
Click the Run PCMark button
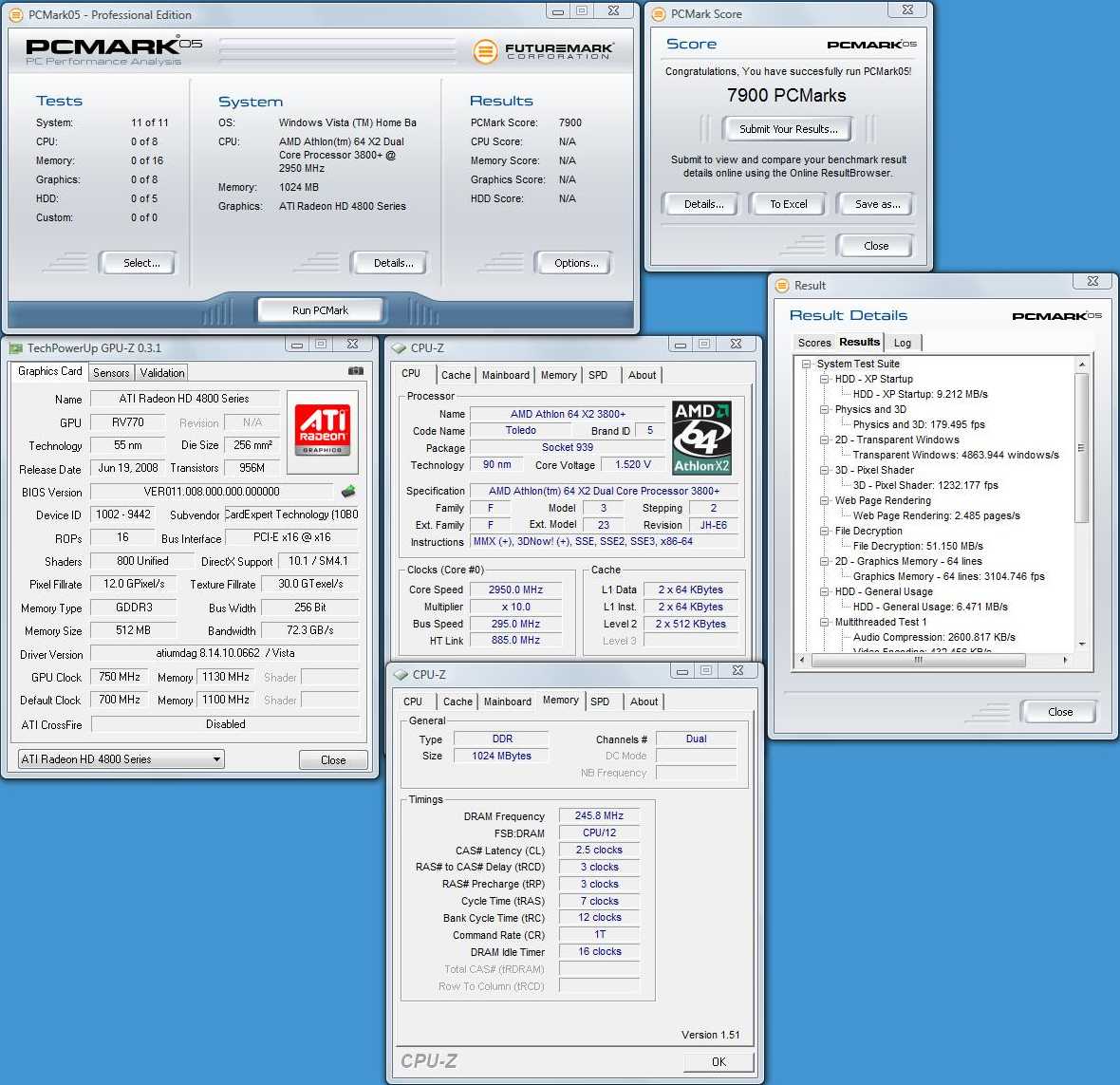coord(320,310)
